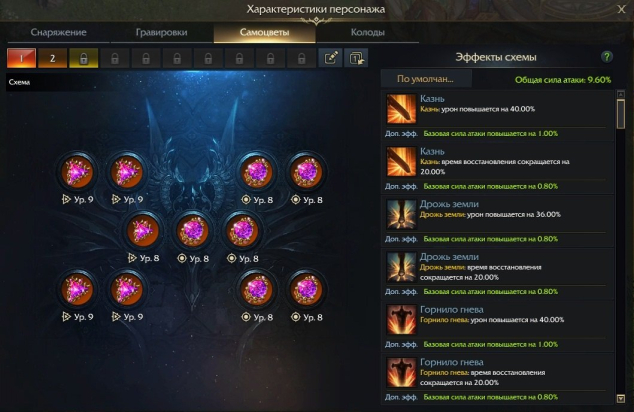
Task: Switch to gem preset 2
Action: click(53, 58)
